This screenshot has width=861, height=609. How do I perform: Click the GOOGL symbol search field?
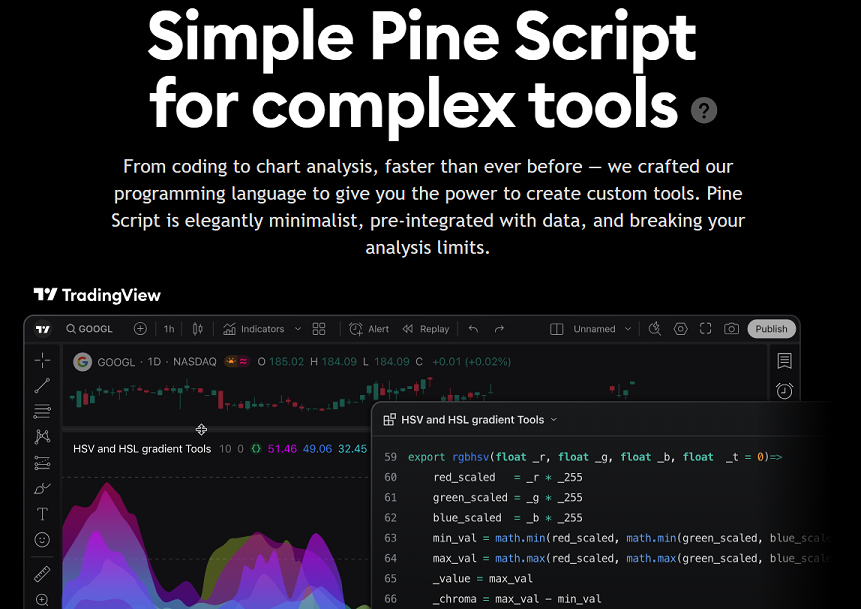point(90,329)
